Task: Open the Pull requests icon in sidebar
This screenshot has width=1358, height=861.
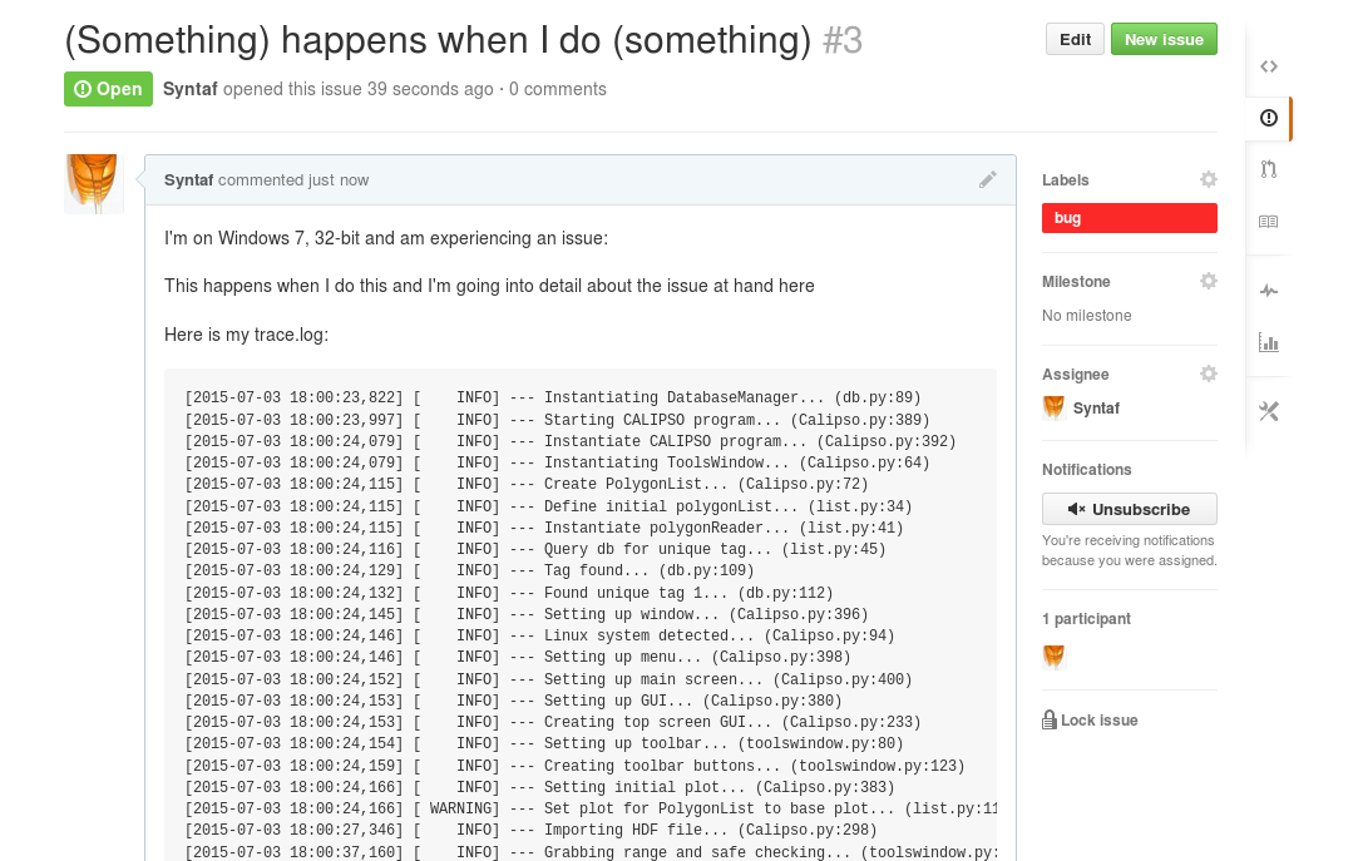Action: click(x=1268, y=169)
